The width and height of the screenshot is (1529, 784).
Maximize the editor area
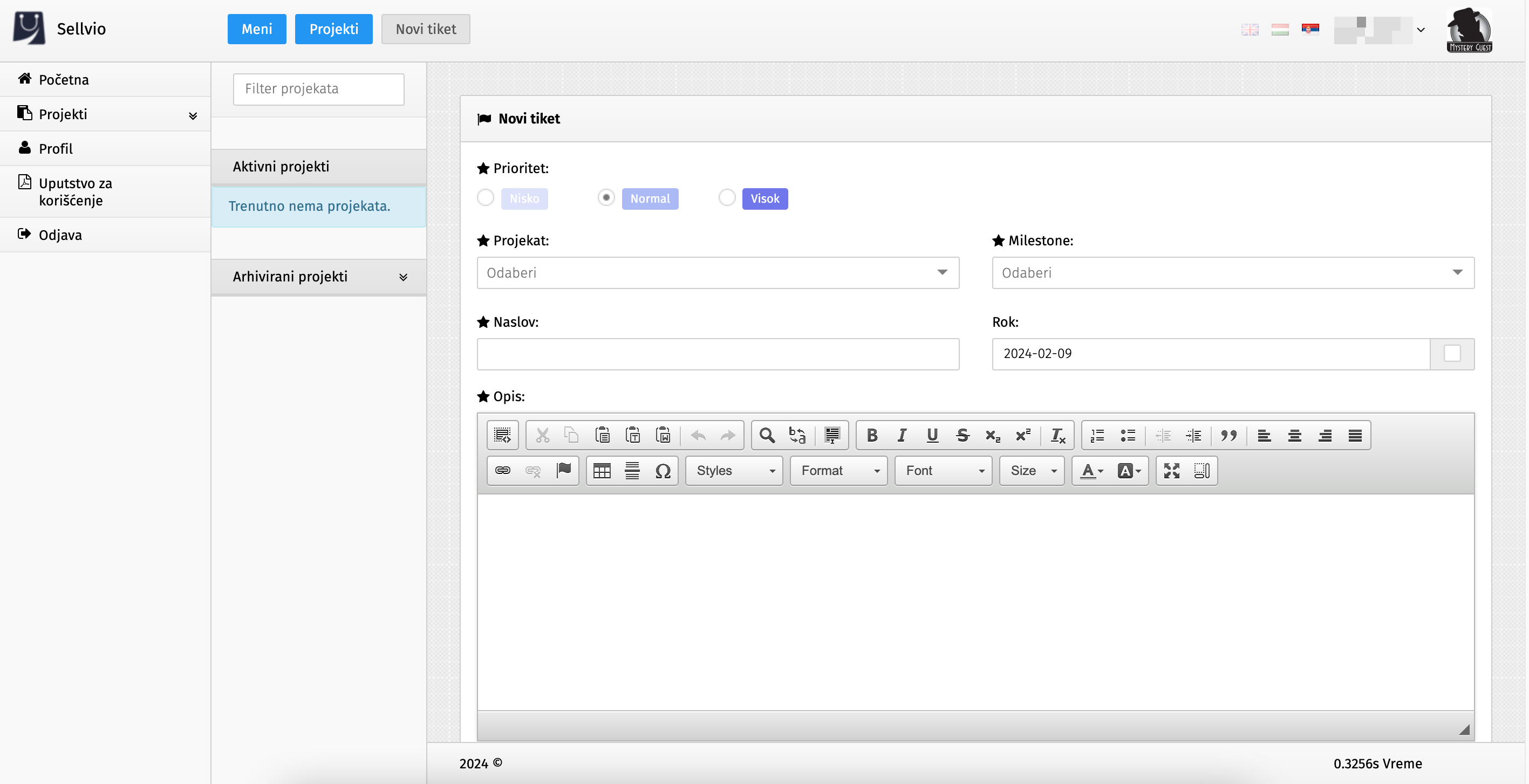click(x=1172, y=470)
